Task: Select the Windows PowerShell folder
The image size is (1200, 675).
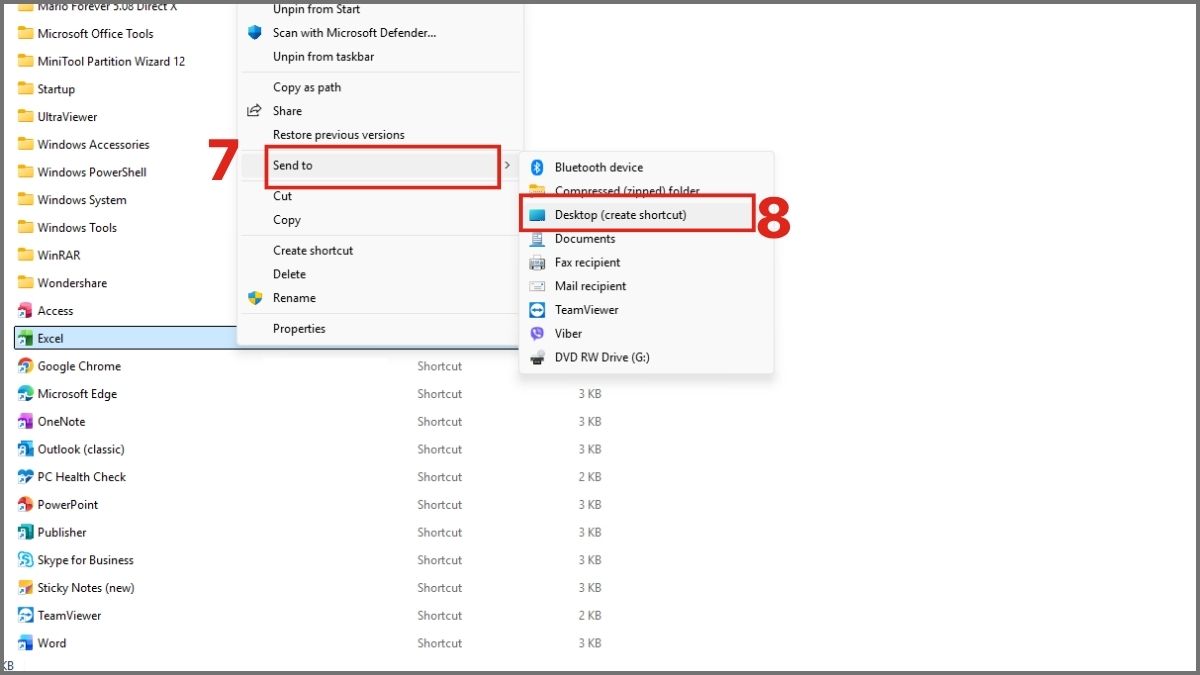Action: click(82, 172)
